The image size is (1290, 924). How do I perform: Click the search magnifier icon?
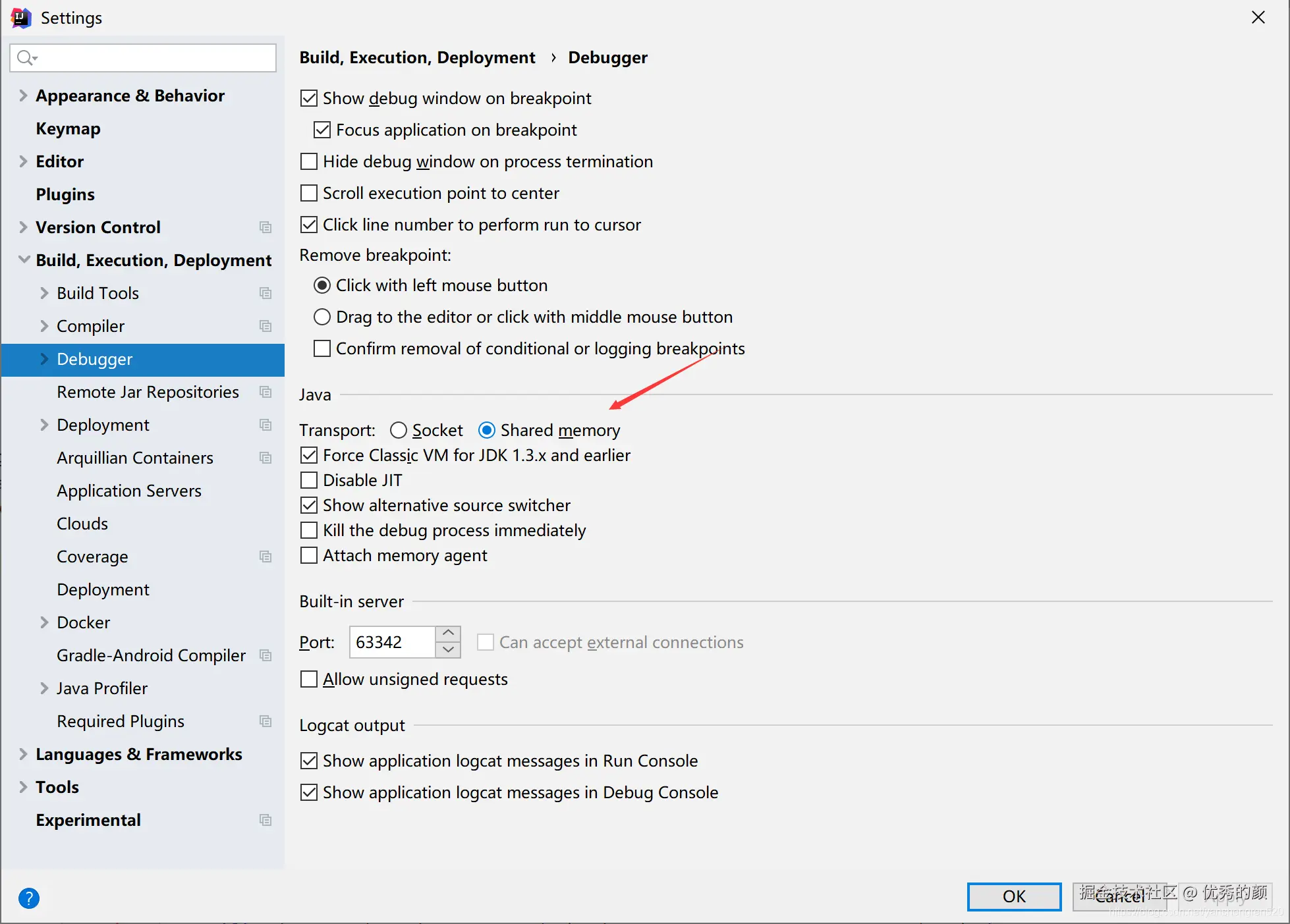click(26, 58)
